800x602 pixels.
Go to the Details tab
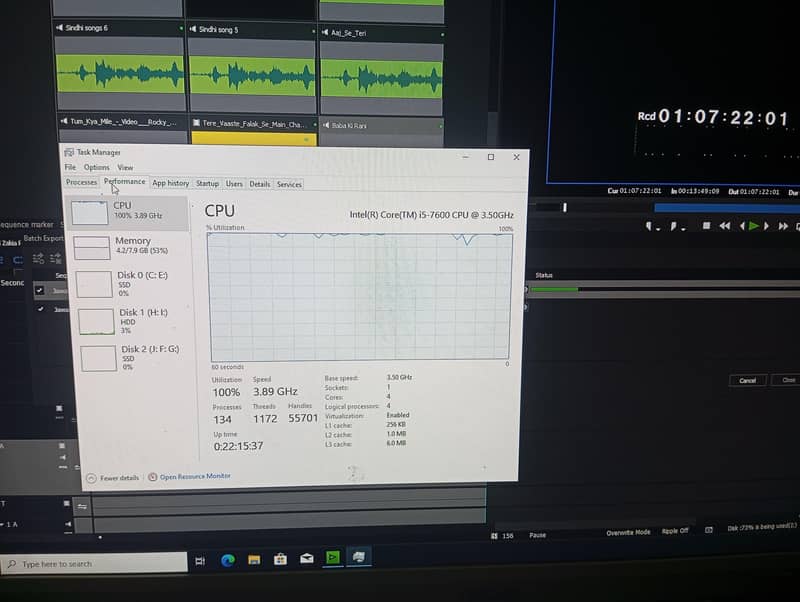[260, 184]
